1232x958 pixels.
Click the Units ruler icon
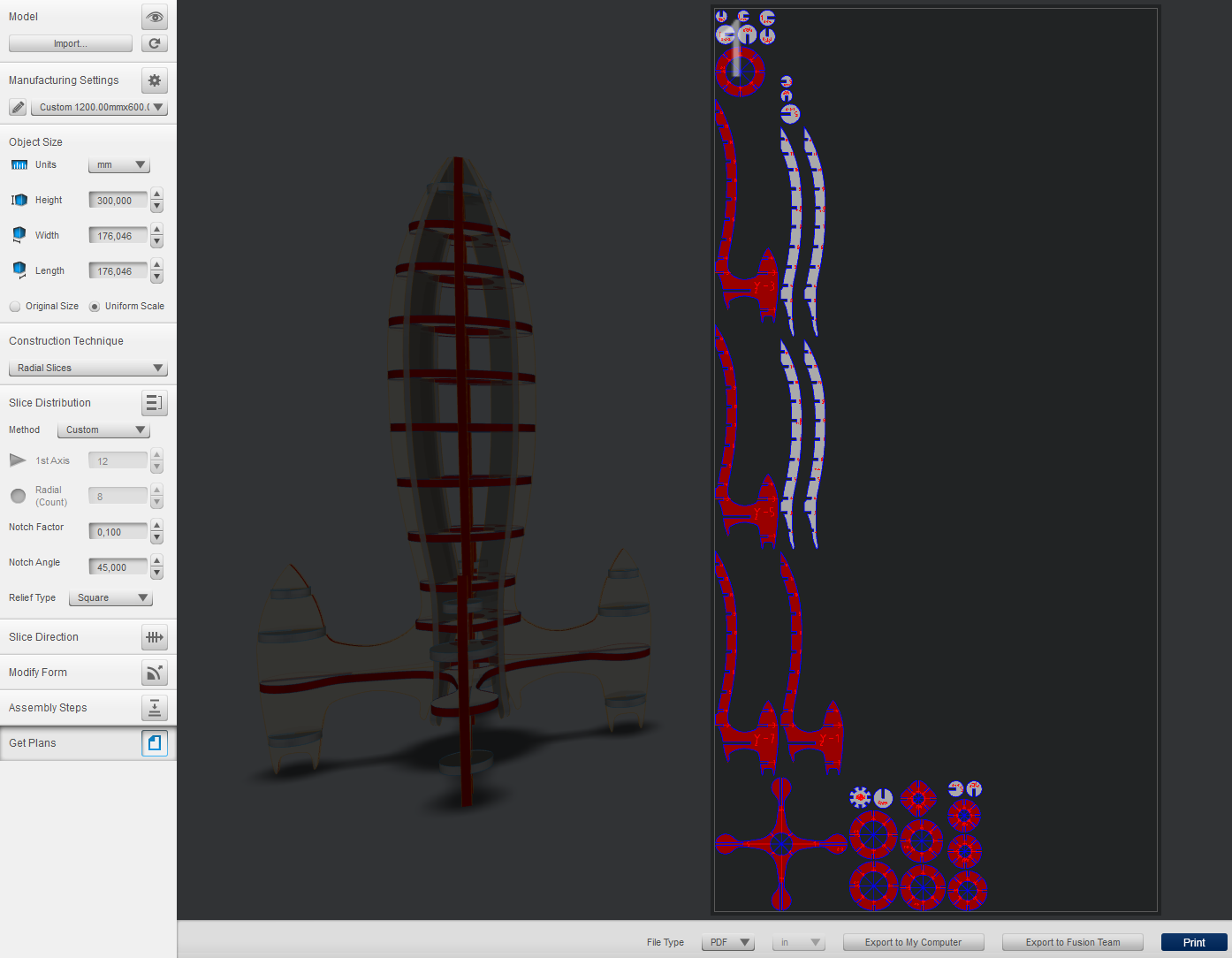coord(19,165)
